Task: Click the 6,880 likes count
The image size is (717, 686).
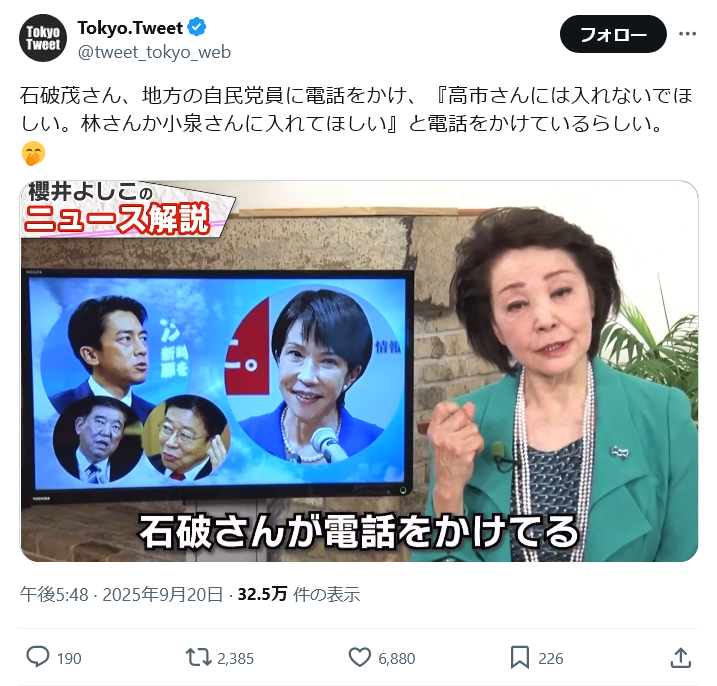Action: pyautogui.click(x=396, y=659)
